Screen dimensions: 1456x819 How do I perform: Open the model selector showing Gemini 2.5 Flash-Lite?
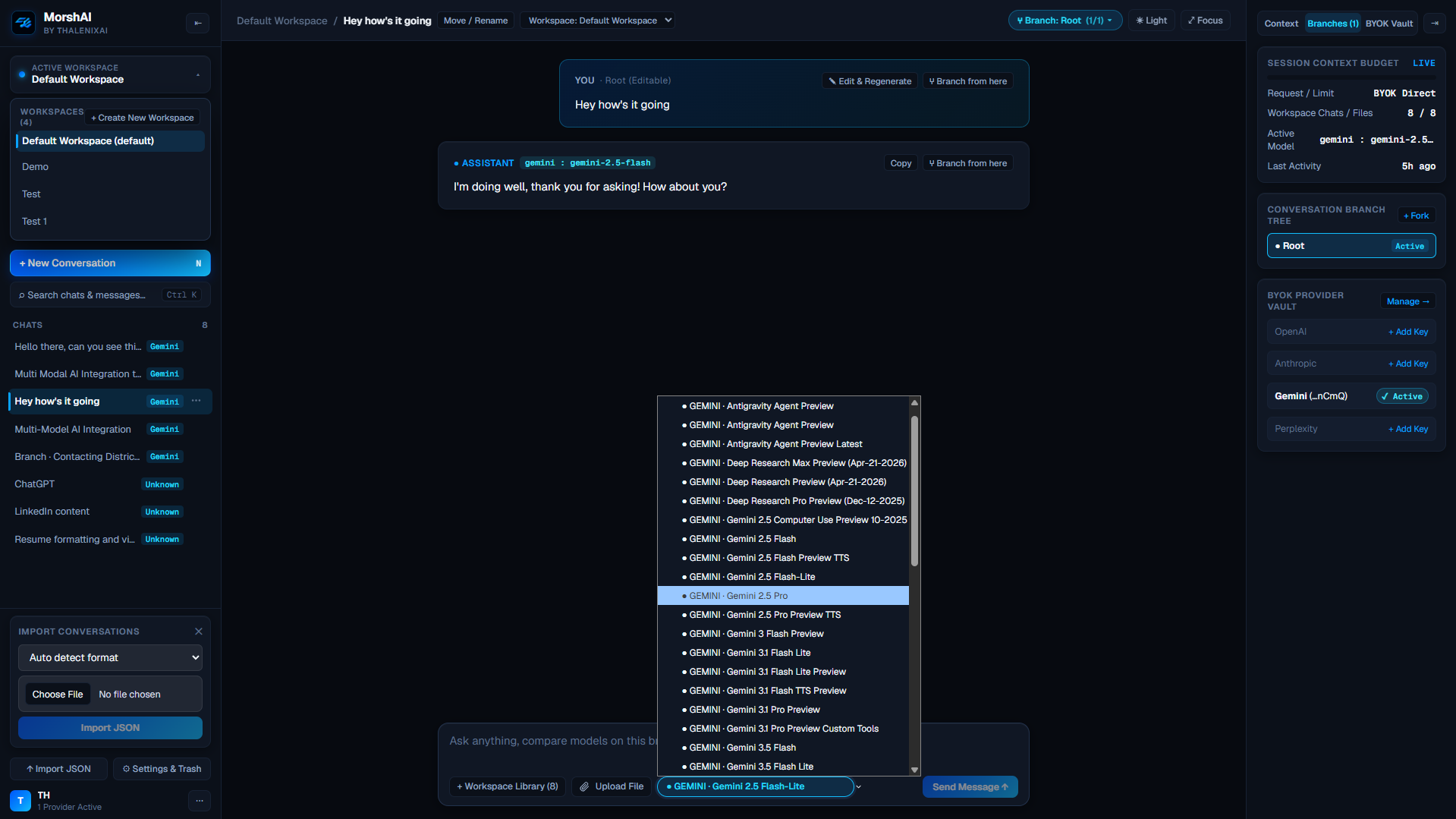pyautogui.click(x=755, y=786)
